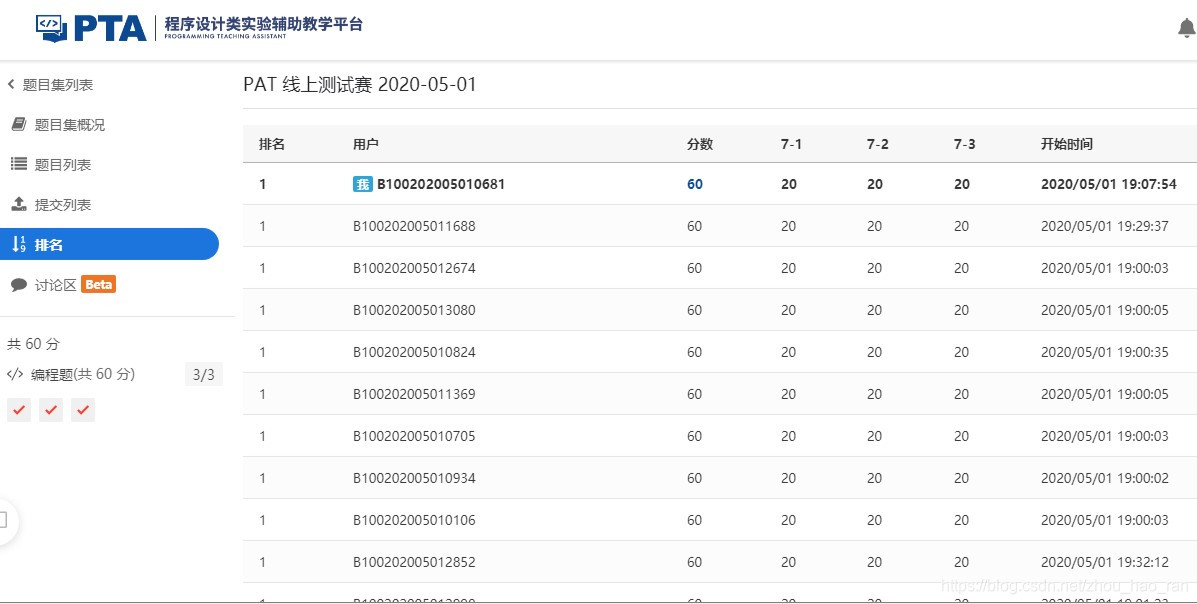Click start time 2020/05/01 19:07:54

[x=1108, y=184]
